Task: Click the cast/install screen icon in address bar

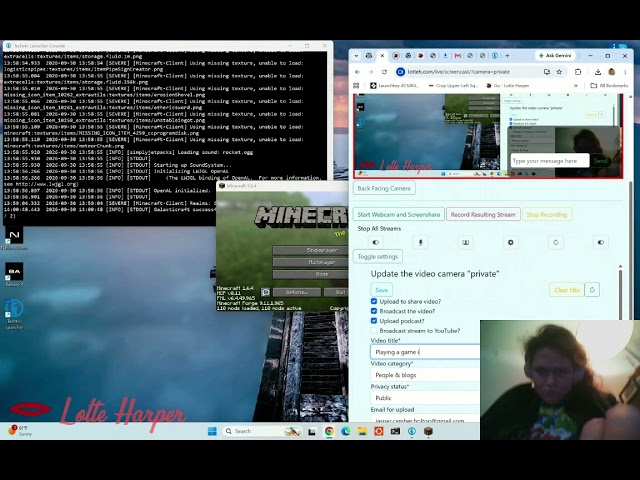Action: coord(547,72)
